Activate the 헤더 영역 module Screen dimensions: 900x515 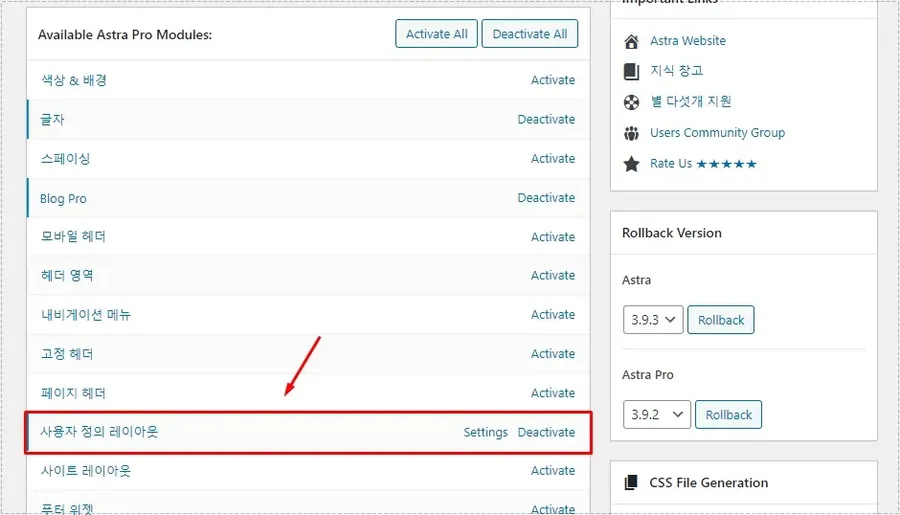click(553, 276)
